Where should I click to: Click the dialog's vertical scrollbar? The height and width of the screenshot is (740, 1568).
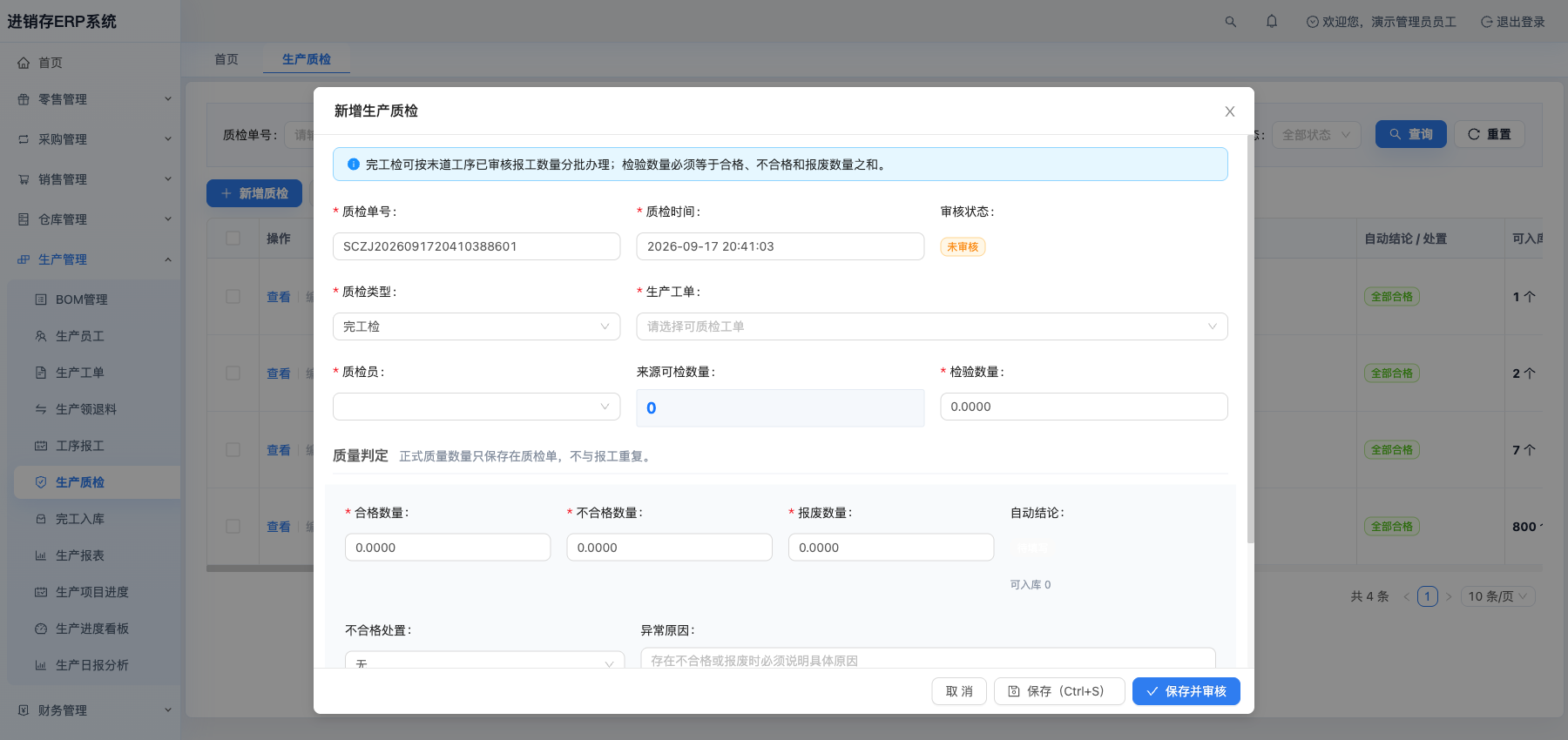1251,340
